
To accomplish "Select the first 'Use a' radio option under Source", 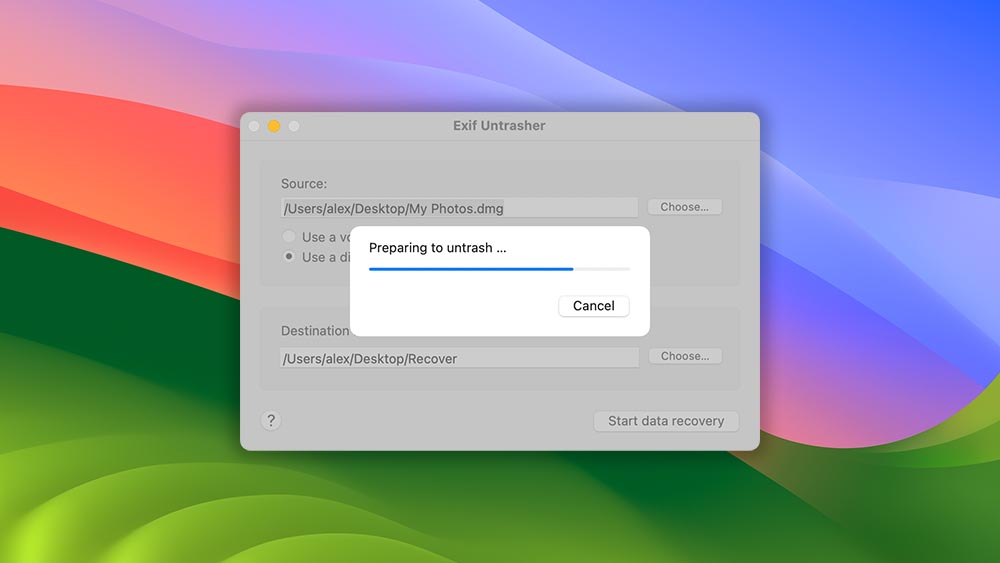I will pos(289,237).
